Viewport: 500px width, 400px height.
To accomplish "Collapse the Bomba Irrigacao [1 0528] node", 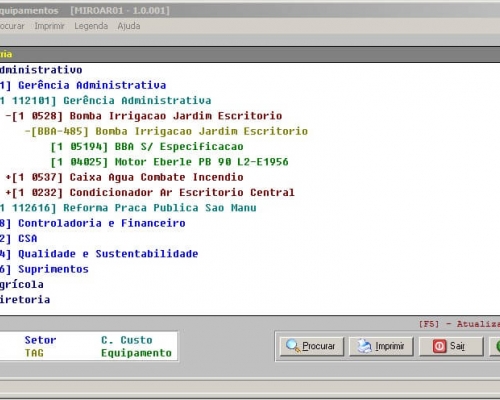I will coord(8,116).
